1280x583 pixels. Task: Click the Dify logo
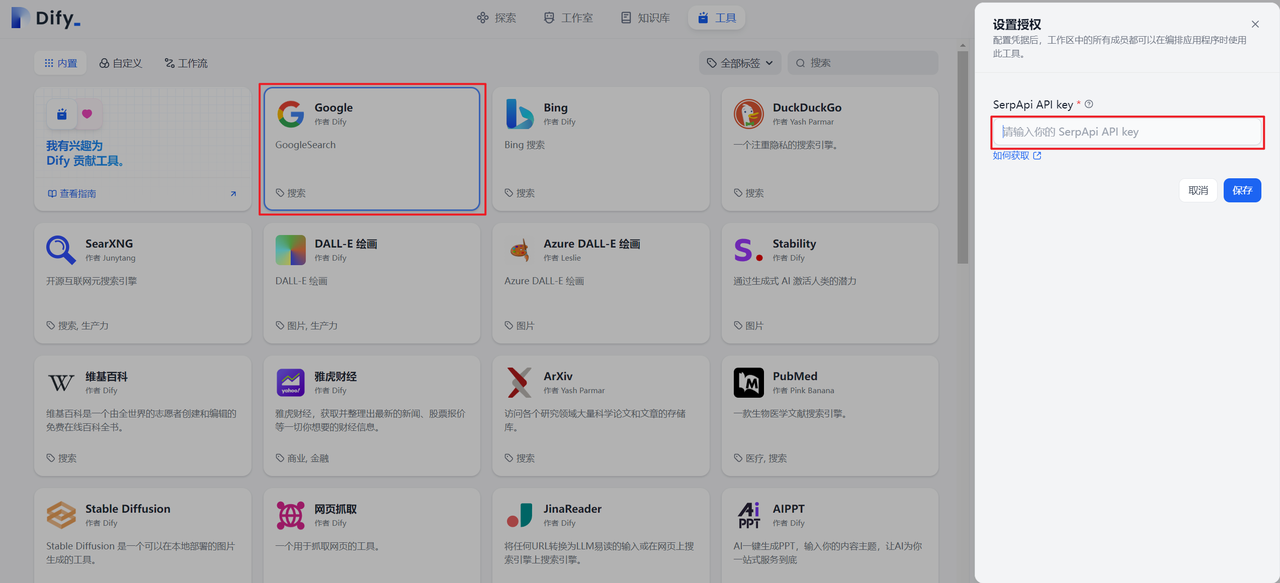(x=46, y=18)
